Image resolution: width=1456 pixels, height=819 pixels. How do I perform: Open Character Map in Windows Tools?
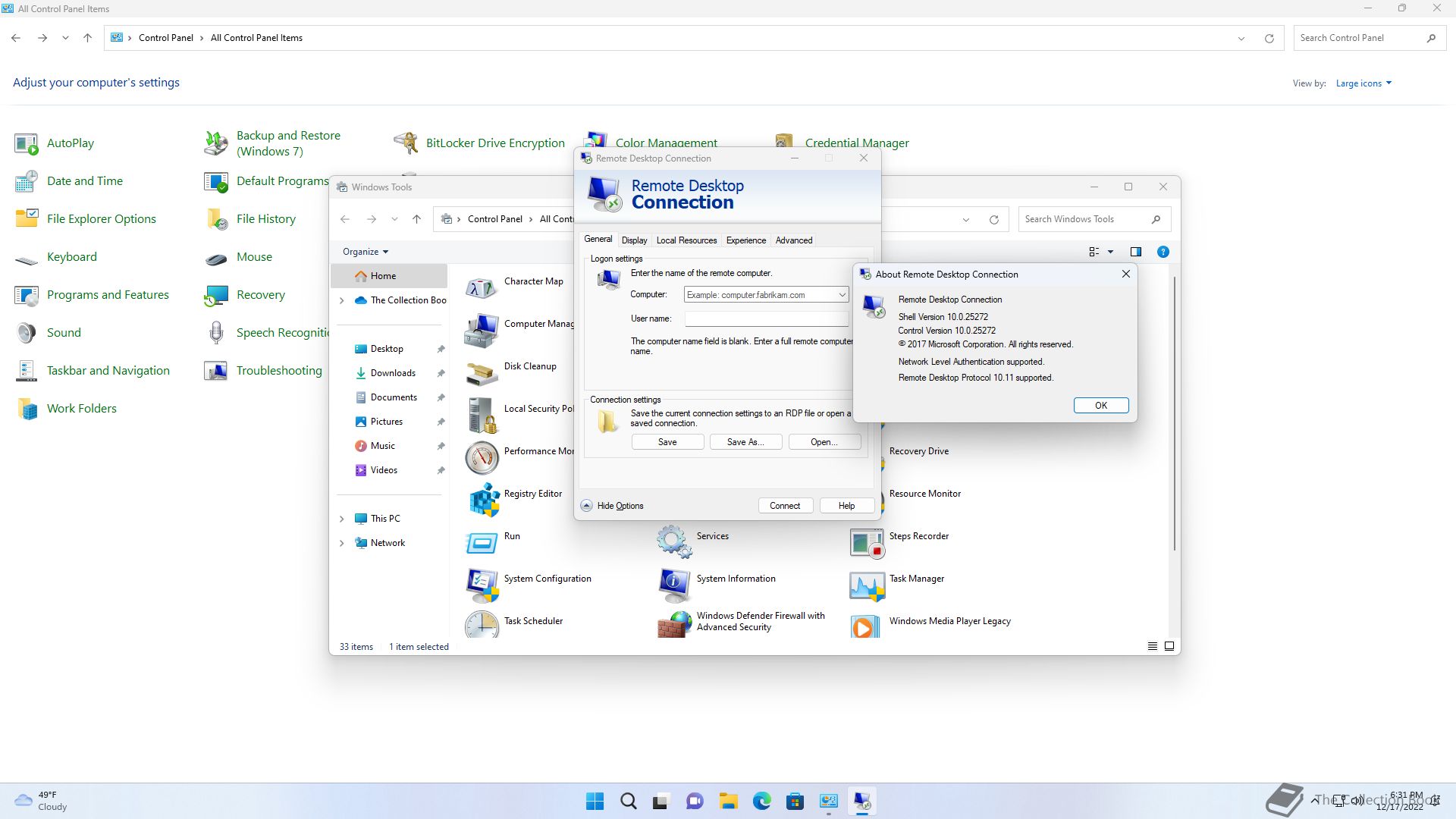514,287
